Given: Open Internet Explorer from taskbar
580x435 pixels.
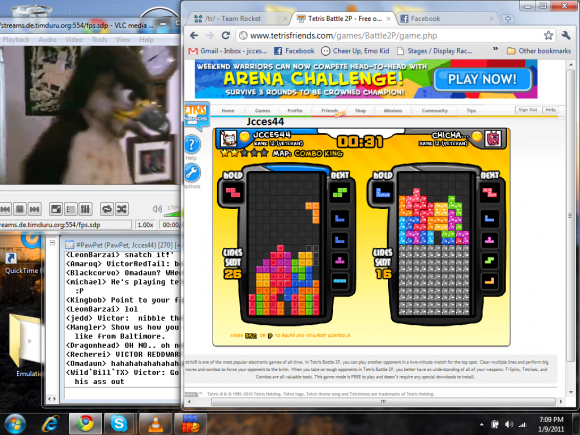Looking at the screenshot, I should click(50, 424).
